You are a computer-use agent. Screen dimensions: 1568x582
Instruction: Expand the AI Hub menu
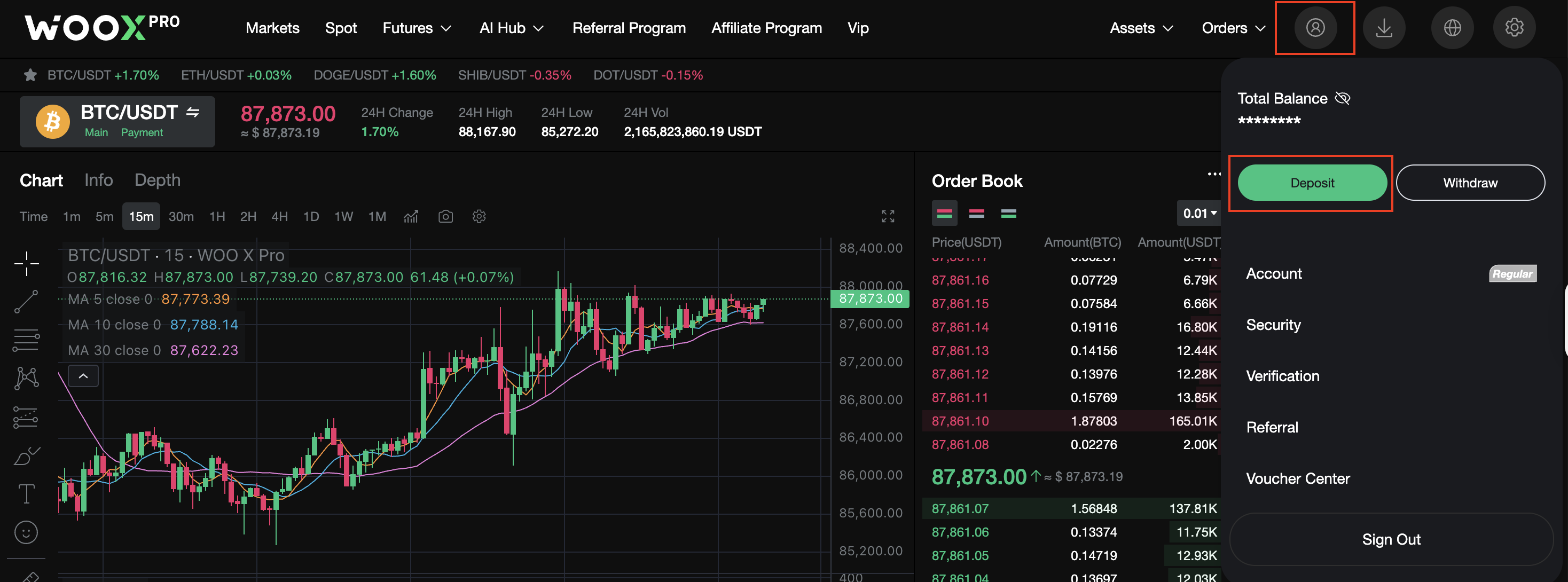pos(511,28)
